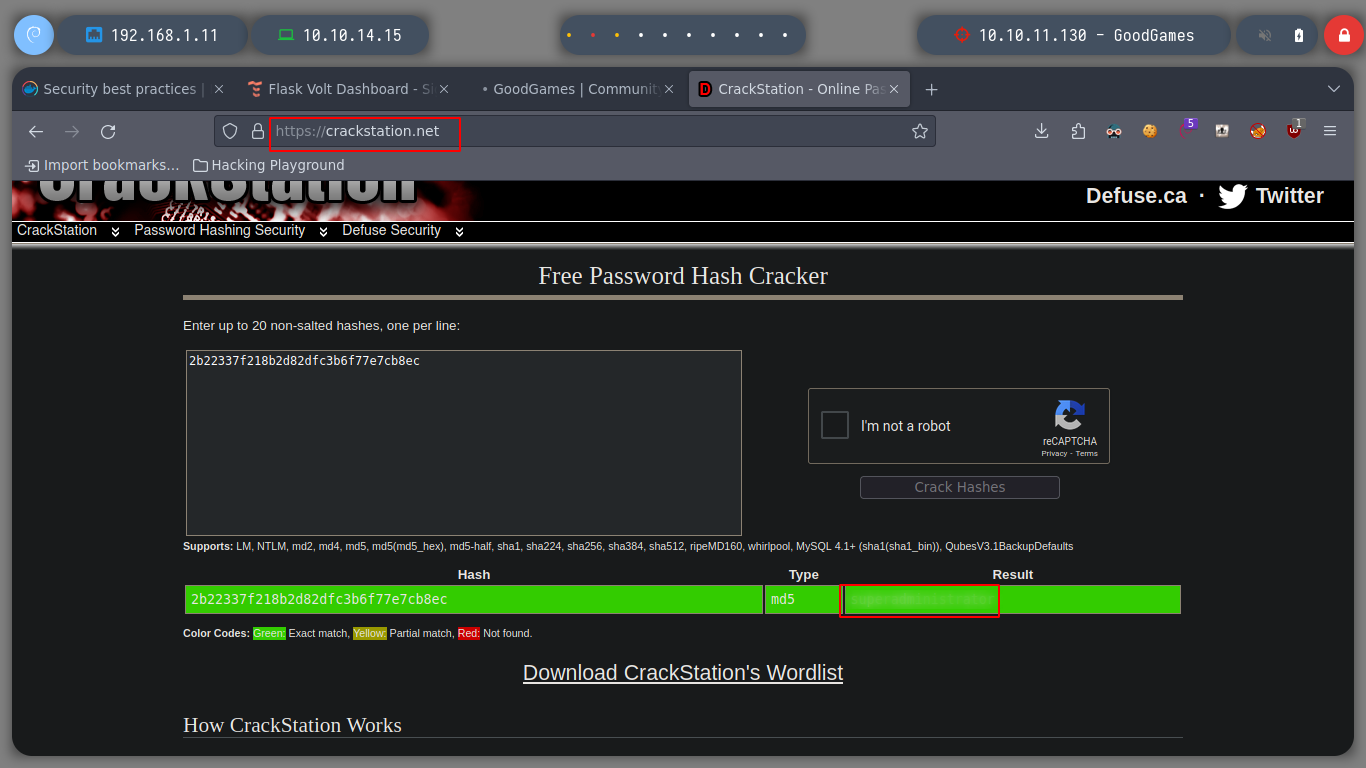Open the reCAPTCHA Privacy link

click(1054, 453)
